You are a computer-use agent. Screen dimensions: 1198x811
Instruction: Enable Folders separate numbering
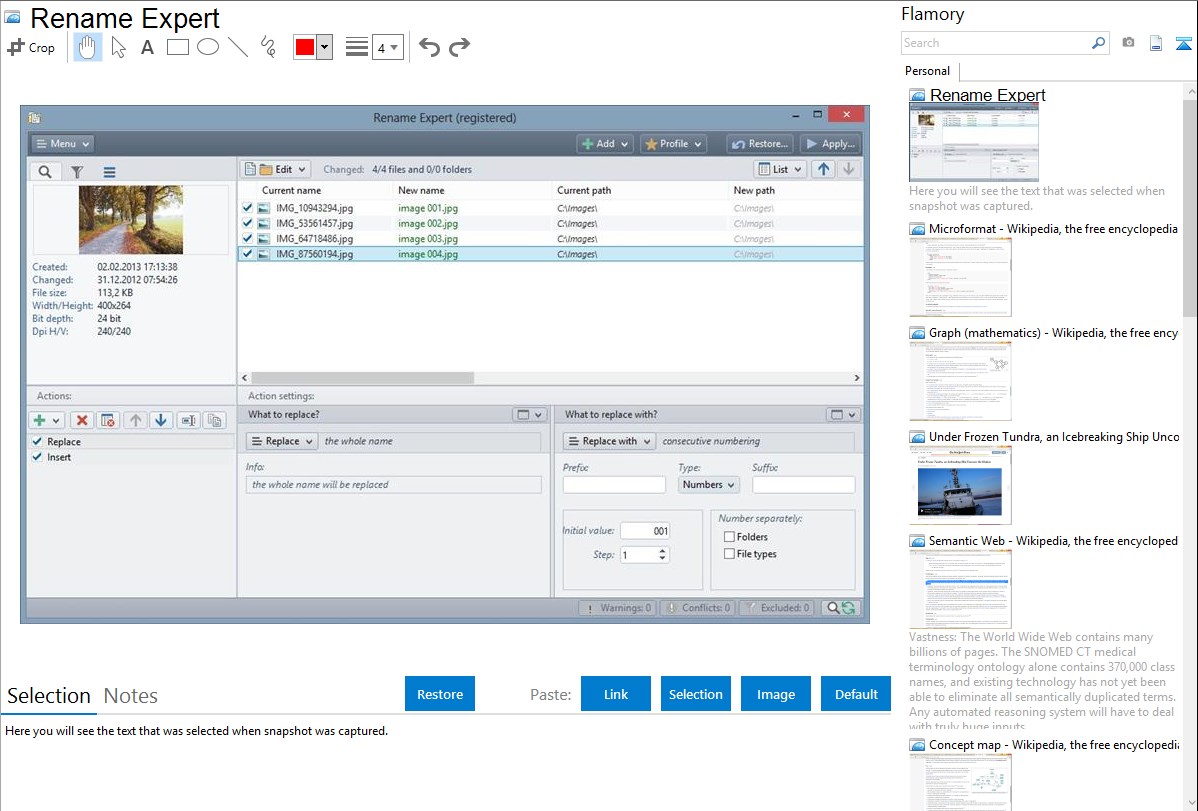pyautogui.click(x=729, y=537)
